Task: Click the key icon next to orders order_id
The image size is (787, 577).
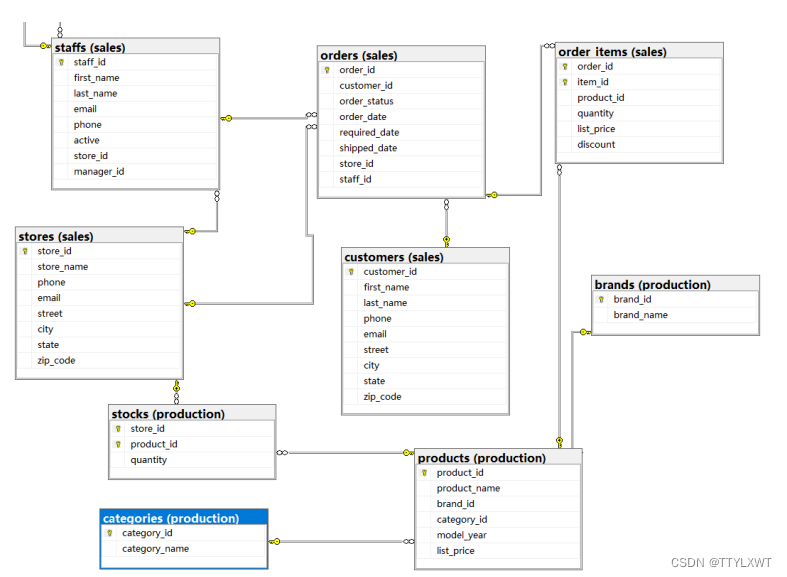Action: coord(327,70)
